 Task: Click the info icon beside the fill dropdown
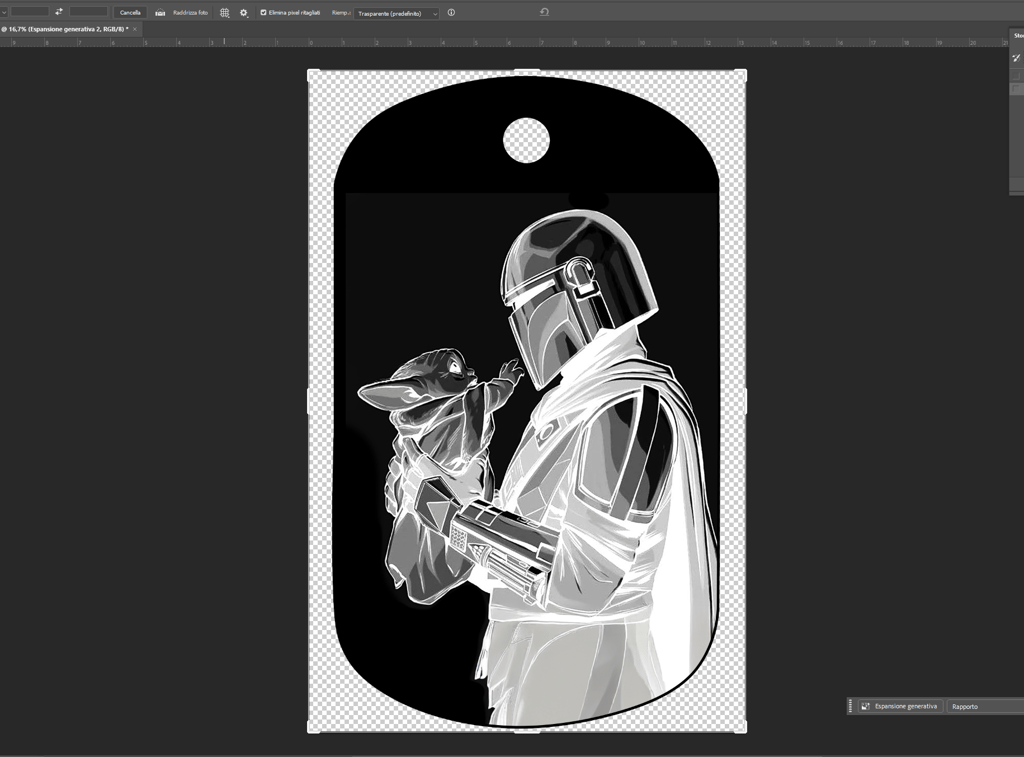click(x=451, y=12)
